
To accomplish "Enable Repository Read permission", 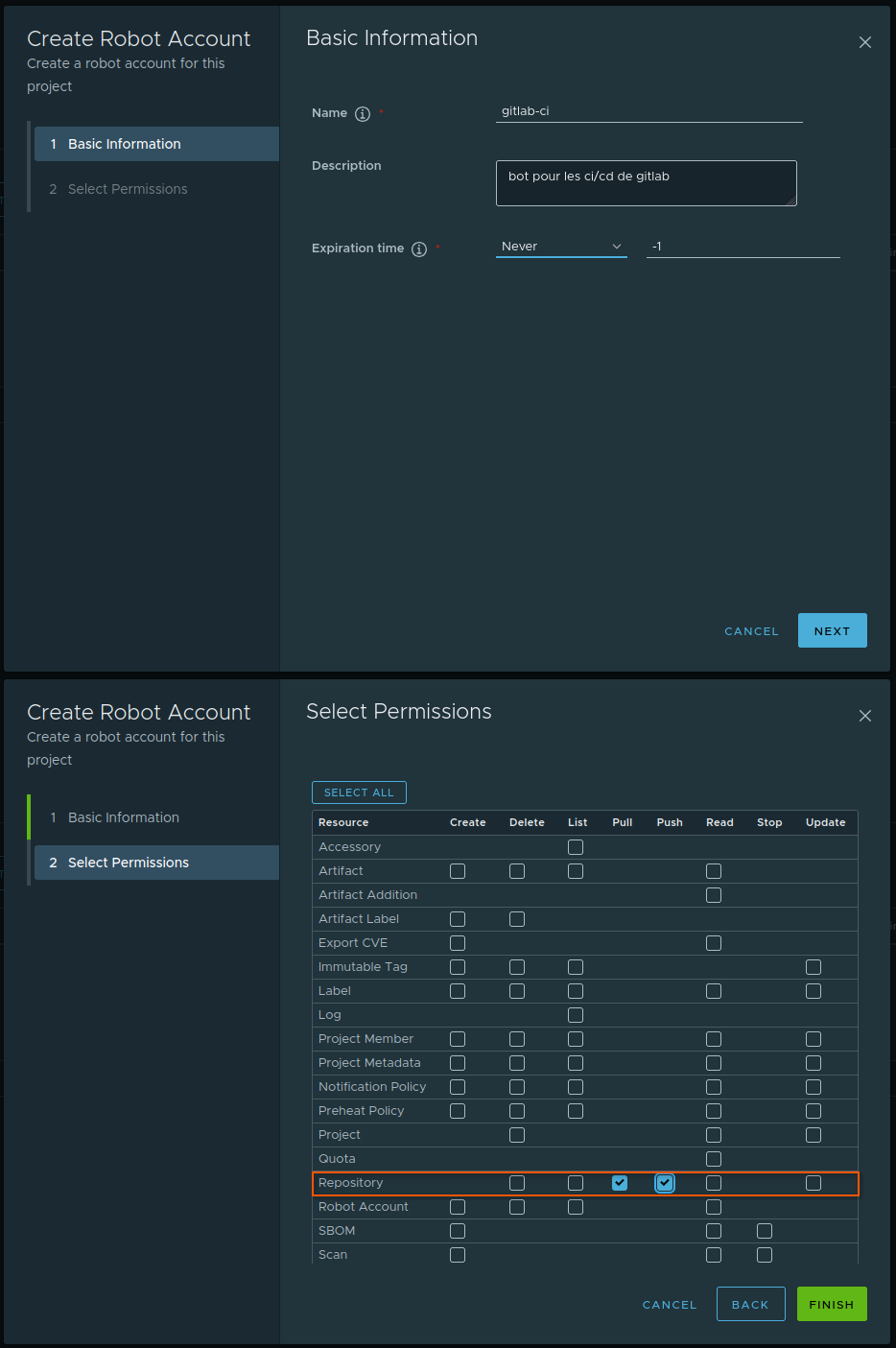I will tap(714, 1183).
